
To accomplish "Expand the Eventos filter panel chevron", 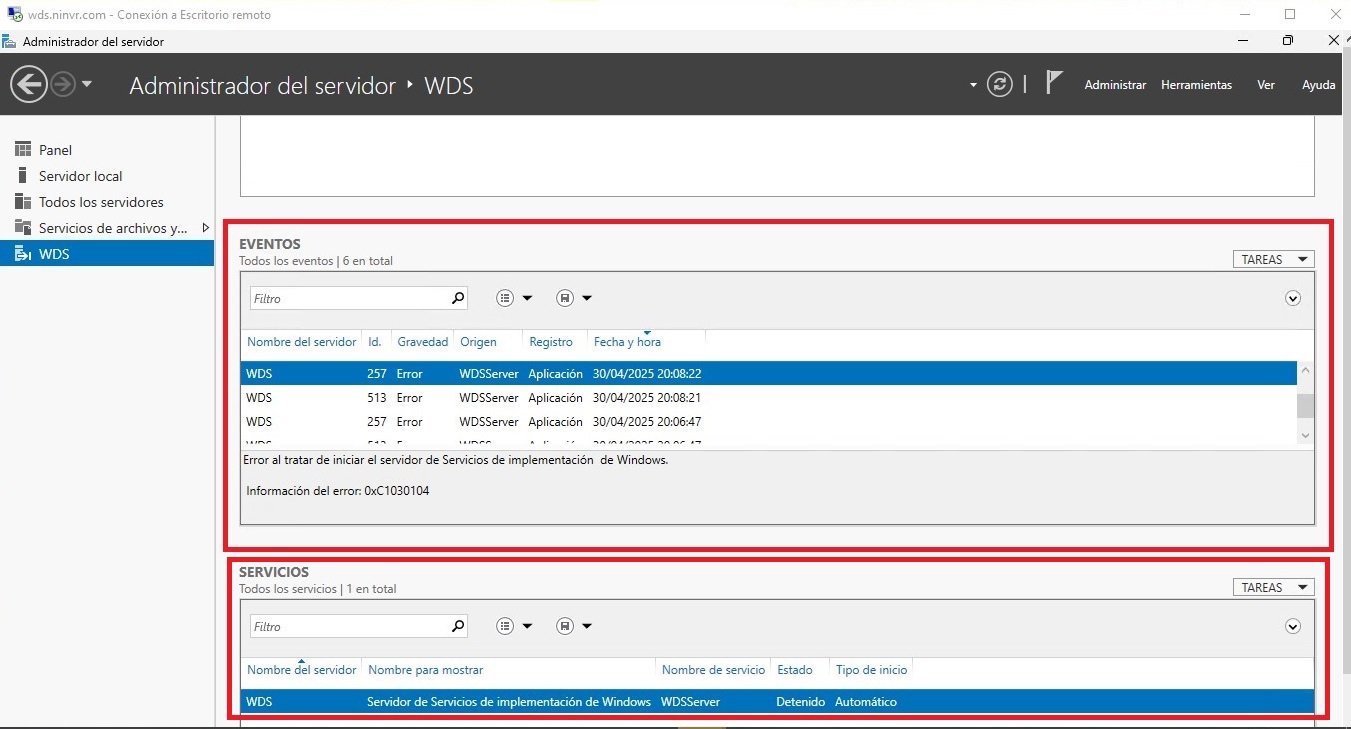I will pos(1293,298).
